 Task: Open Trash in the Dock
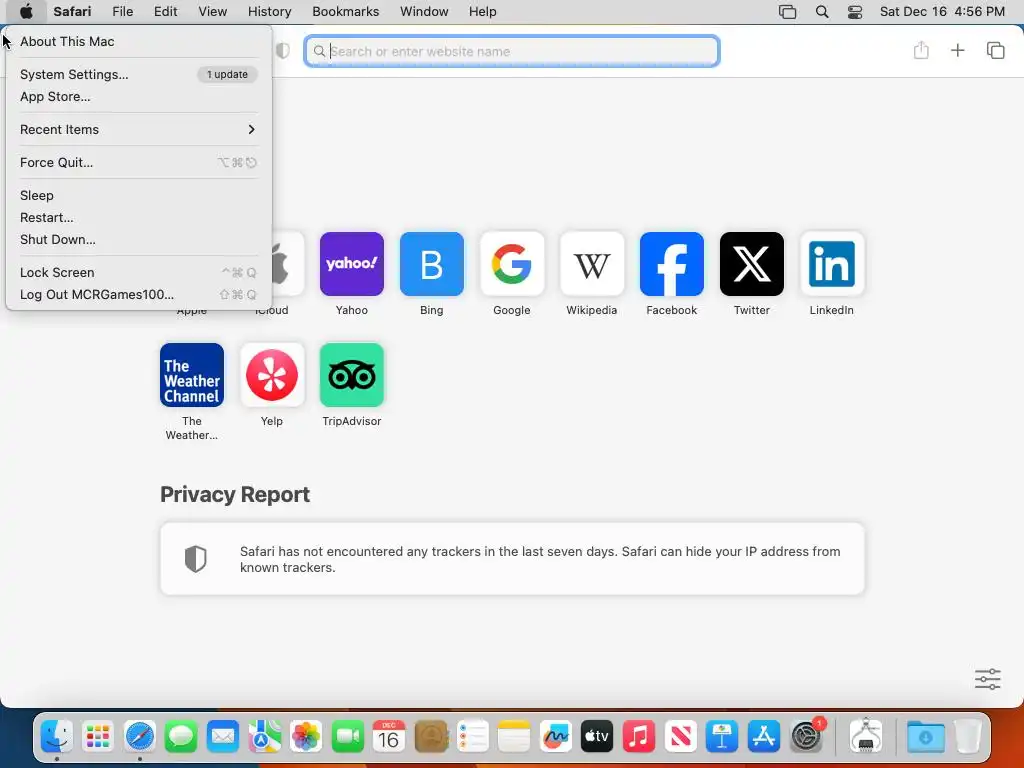pos(967,737)
